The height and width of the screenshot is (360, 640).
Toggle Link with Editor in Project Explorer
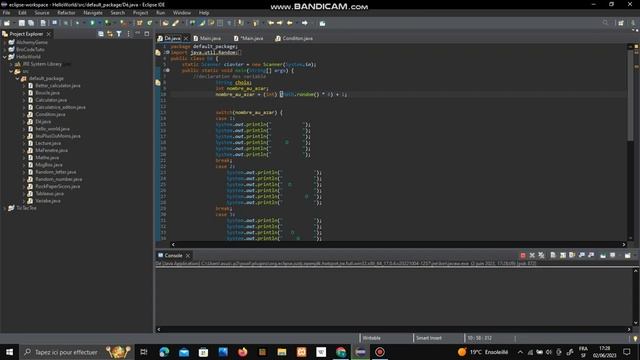pyautogui.click(x=110, y=34)
